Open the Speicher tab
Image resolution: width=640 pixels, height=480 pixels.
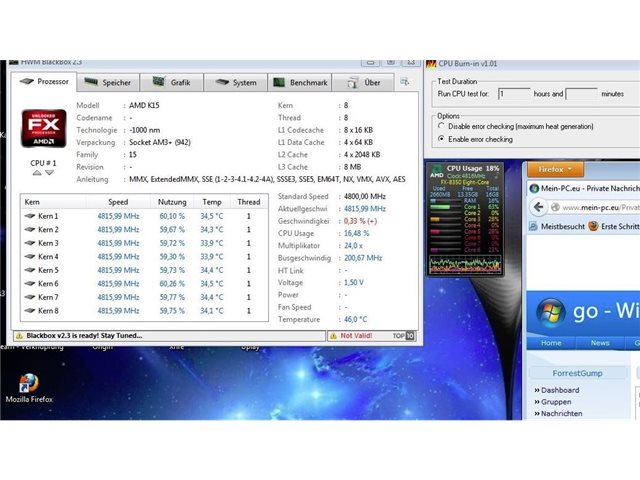click(108, 82)
